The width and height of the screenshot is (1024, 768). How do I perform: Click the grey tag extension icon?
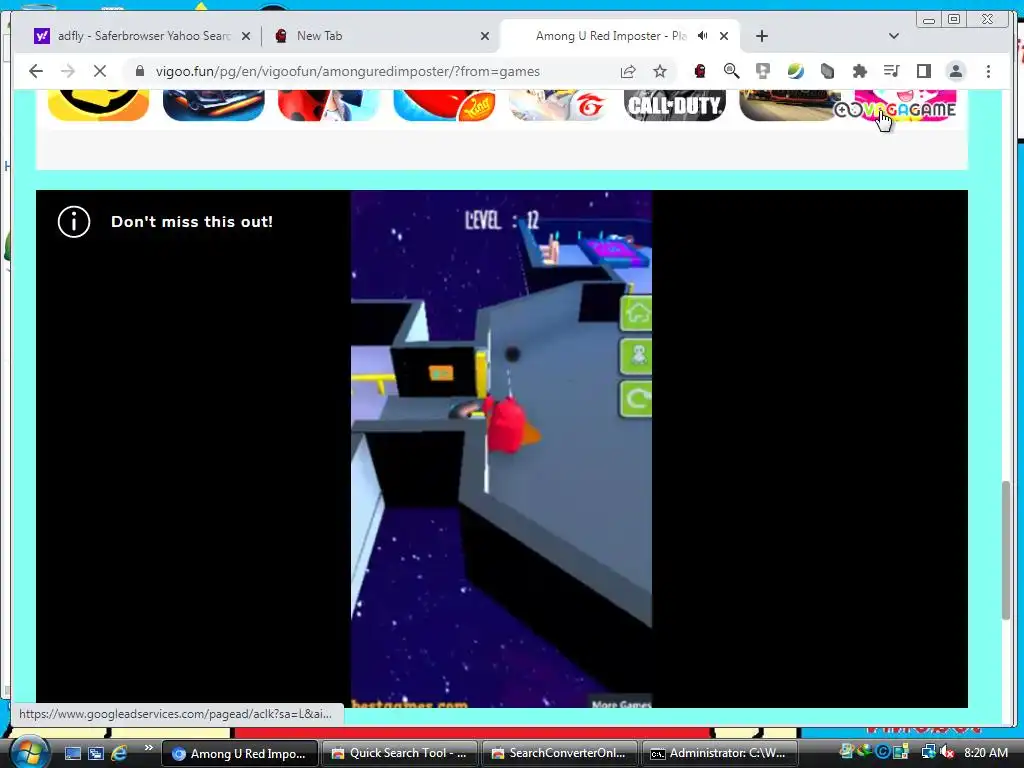[827, 71]
